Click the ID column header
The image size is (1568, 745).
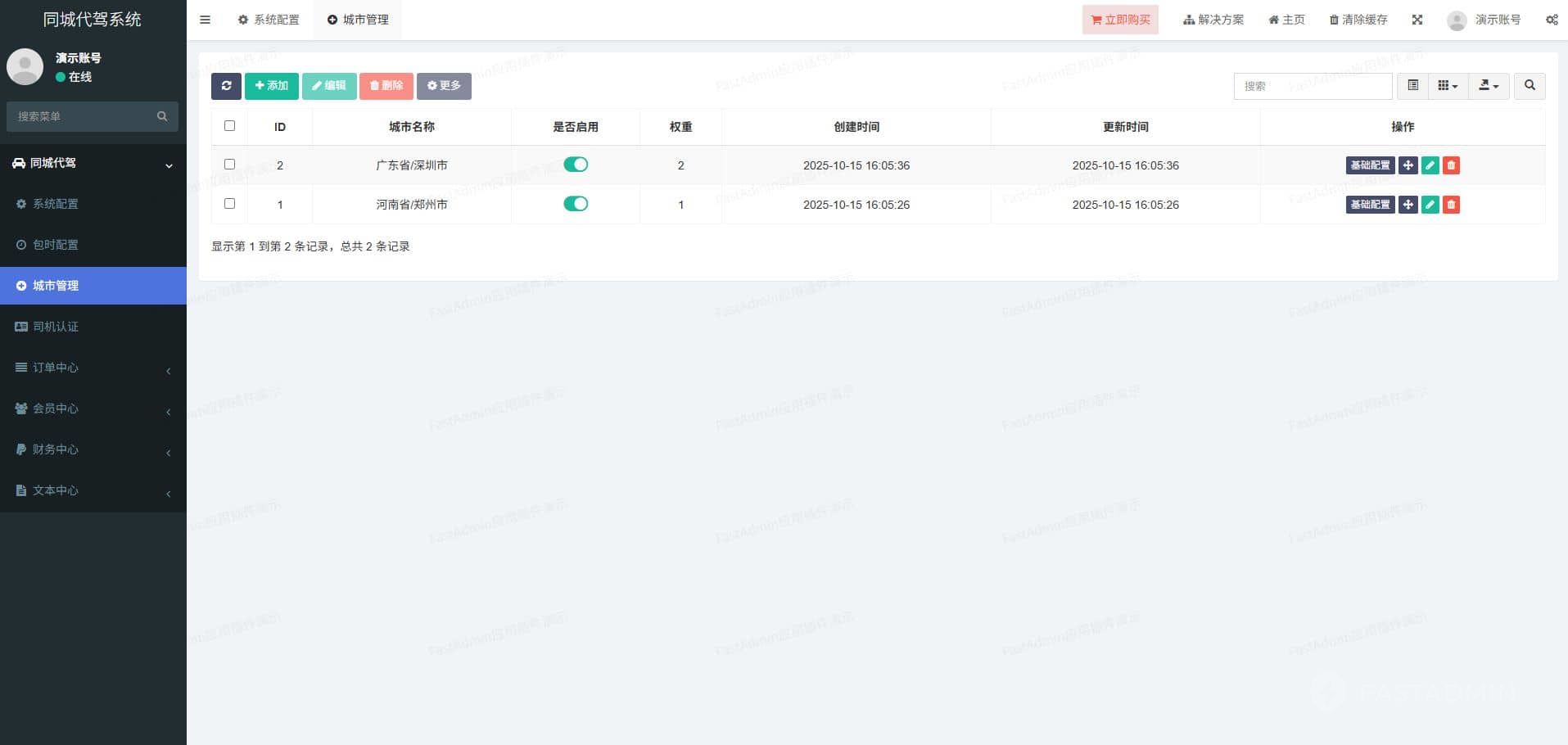pos(280,127)
